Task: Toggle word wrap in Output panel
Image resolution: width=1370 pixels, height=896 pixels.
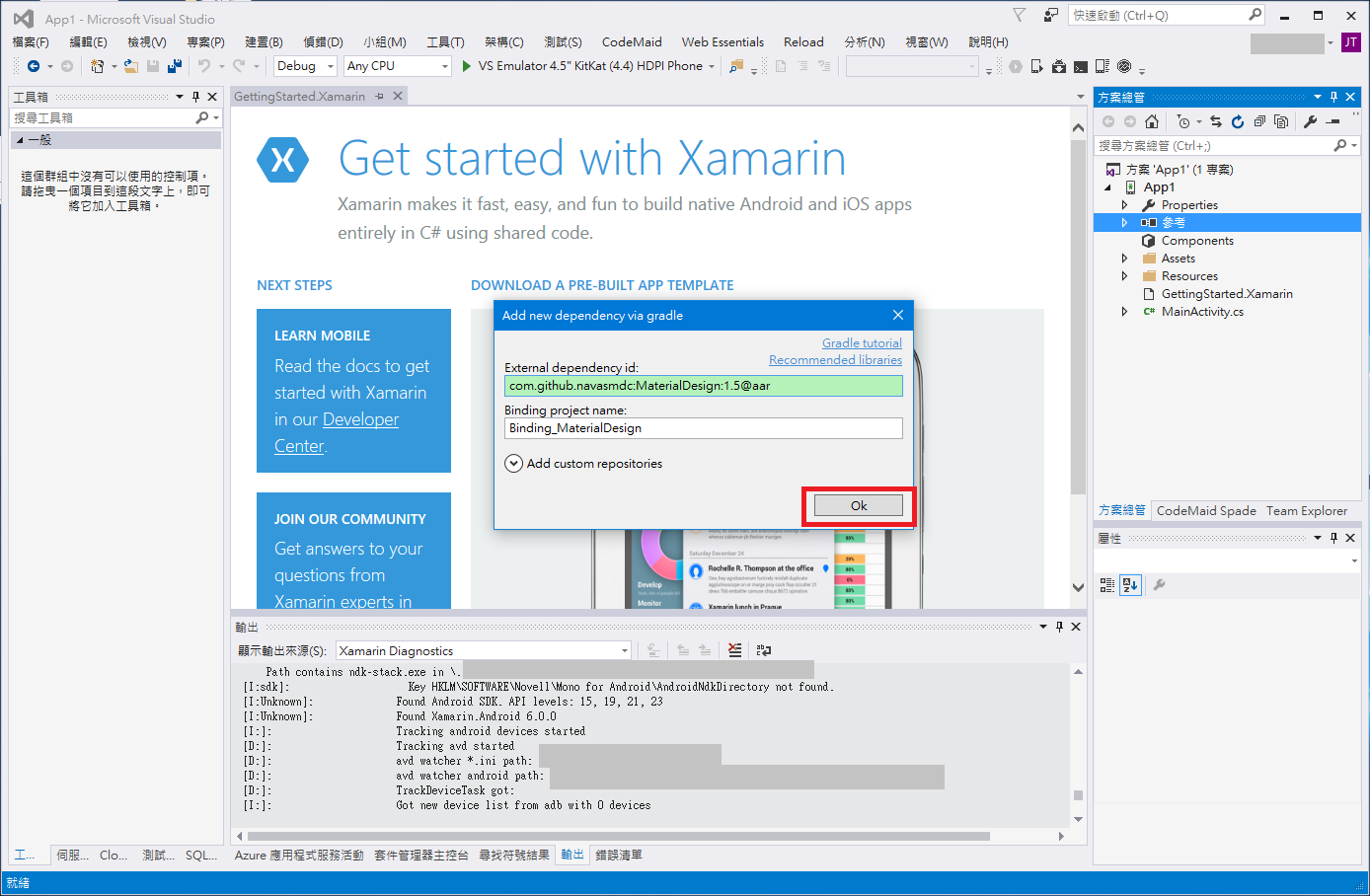Action: pyautogui.click(x=763, y=650)
